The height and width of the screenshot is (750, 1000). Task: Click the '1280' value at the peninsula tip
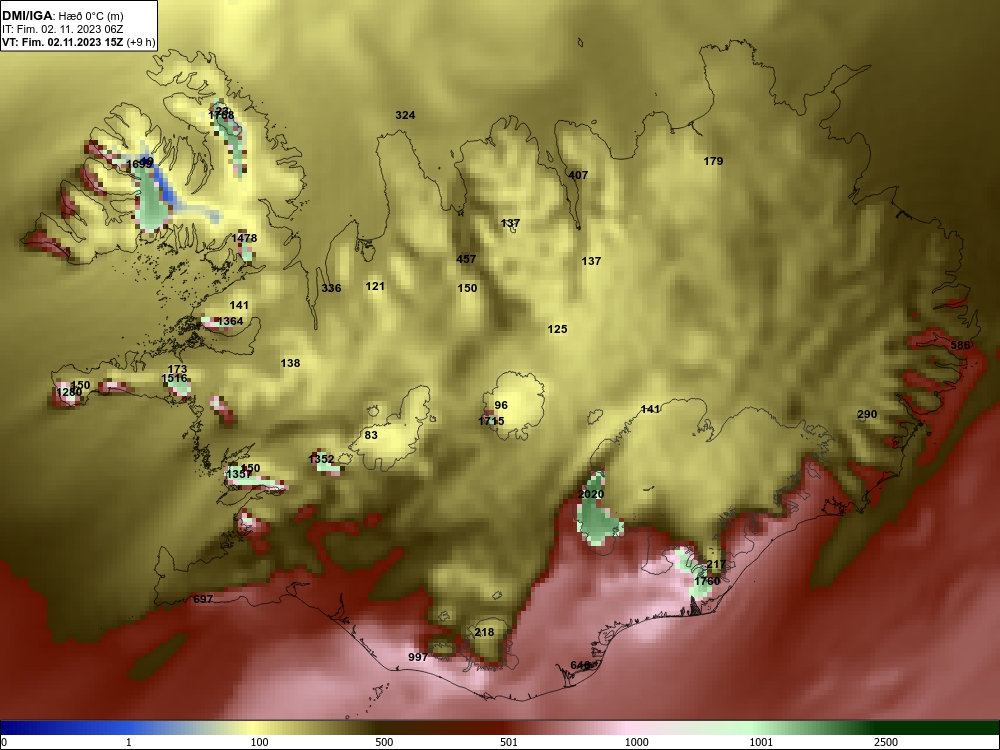tap(68, 392)
